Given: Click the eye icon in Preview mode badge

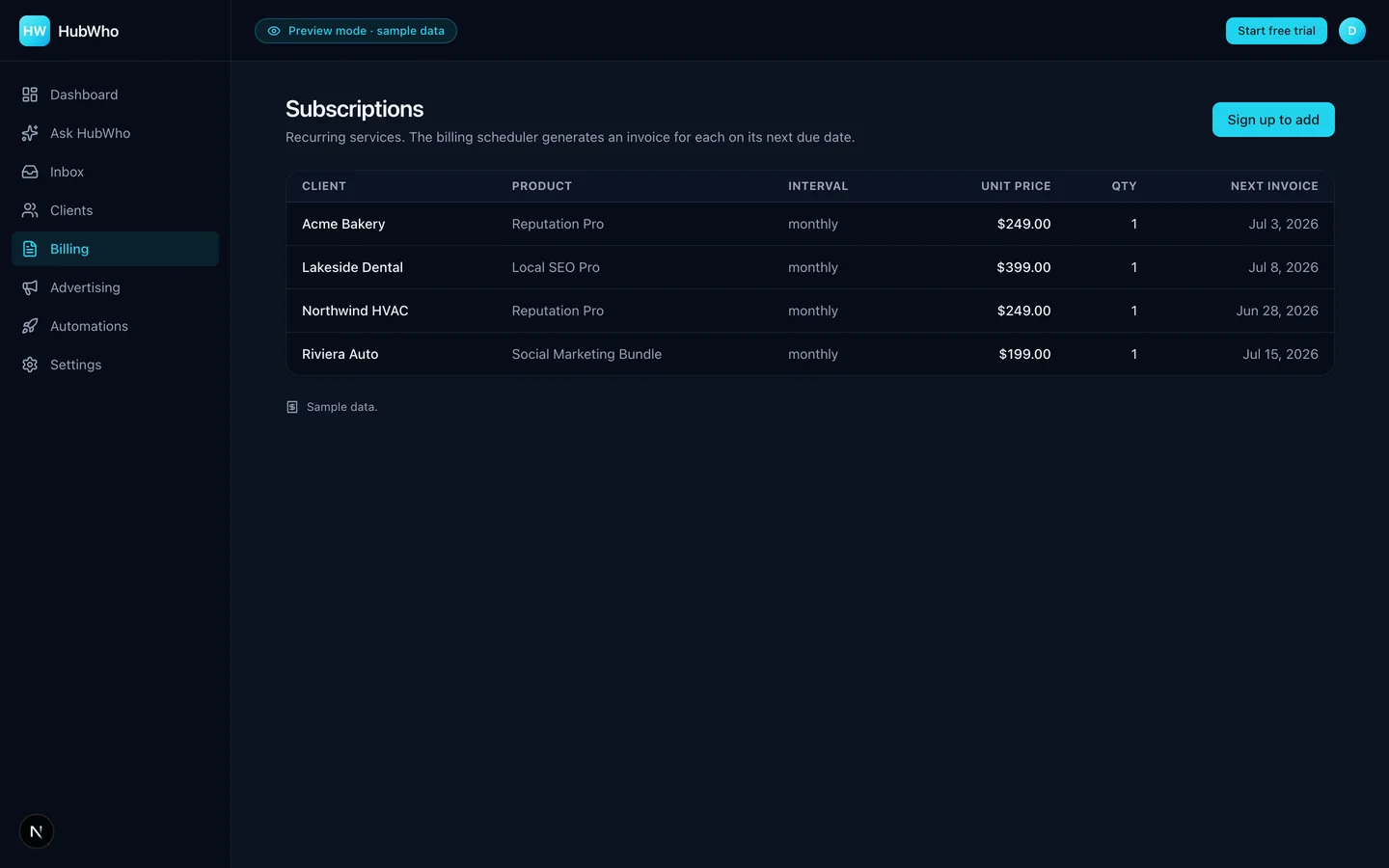Looking at the screenshot, I should (274, 31).
